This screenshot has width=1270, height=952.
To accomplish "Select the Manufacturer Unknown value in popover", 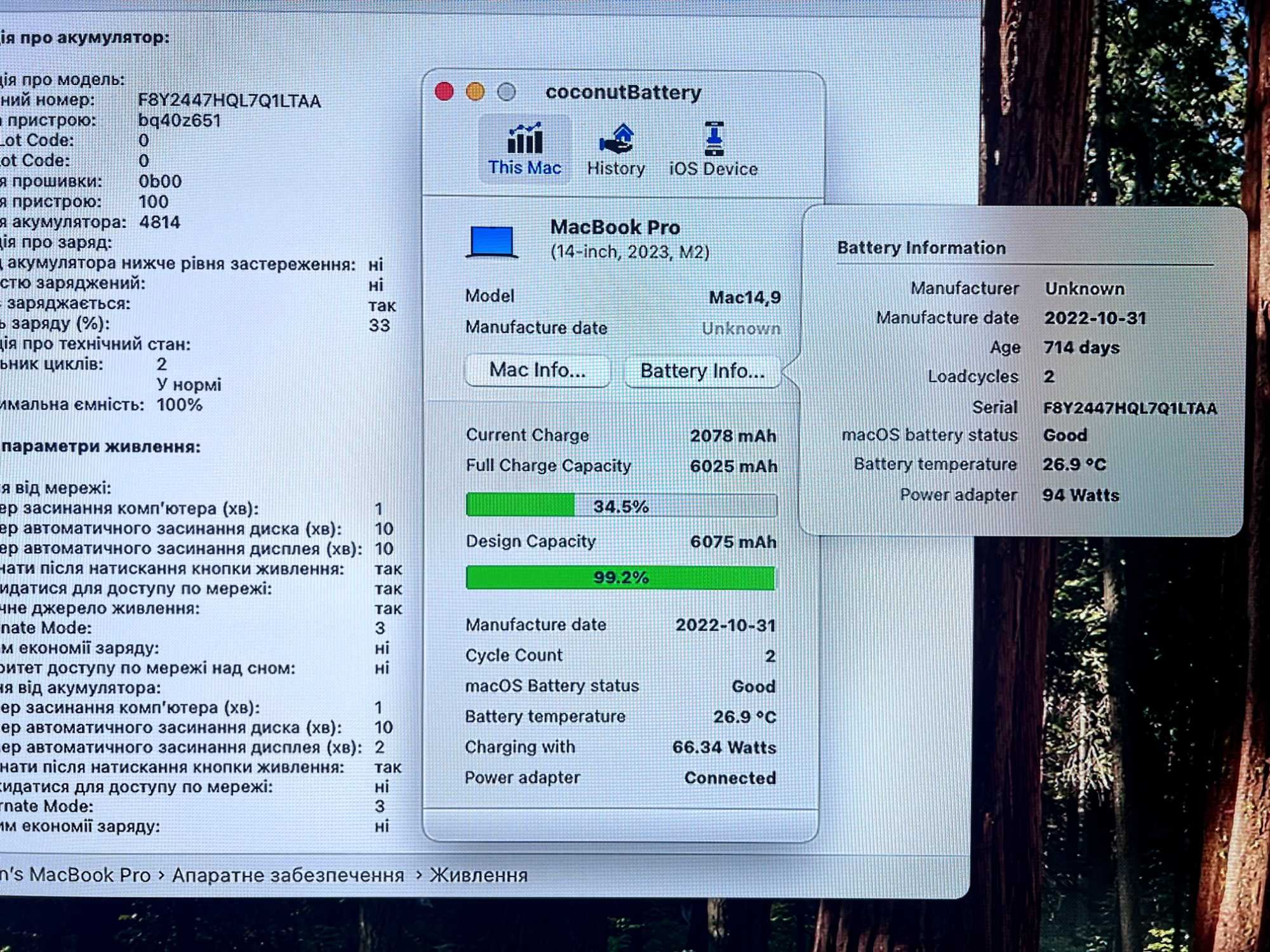I will click(1085, 289).
